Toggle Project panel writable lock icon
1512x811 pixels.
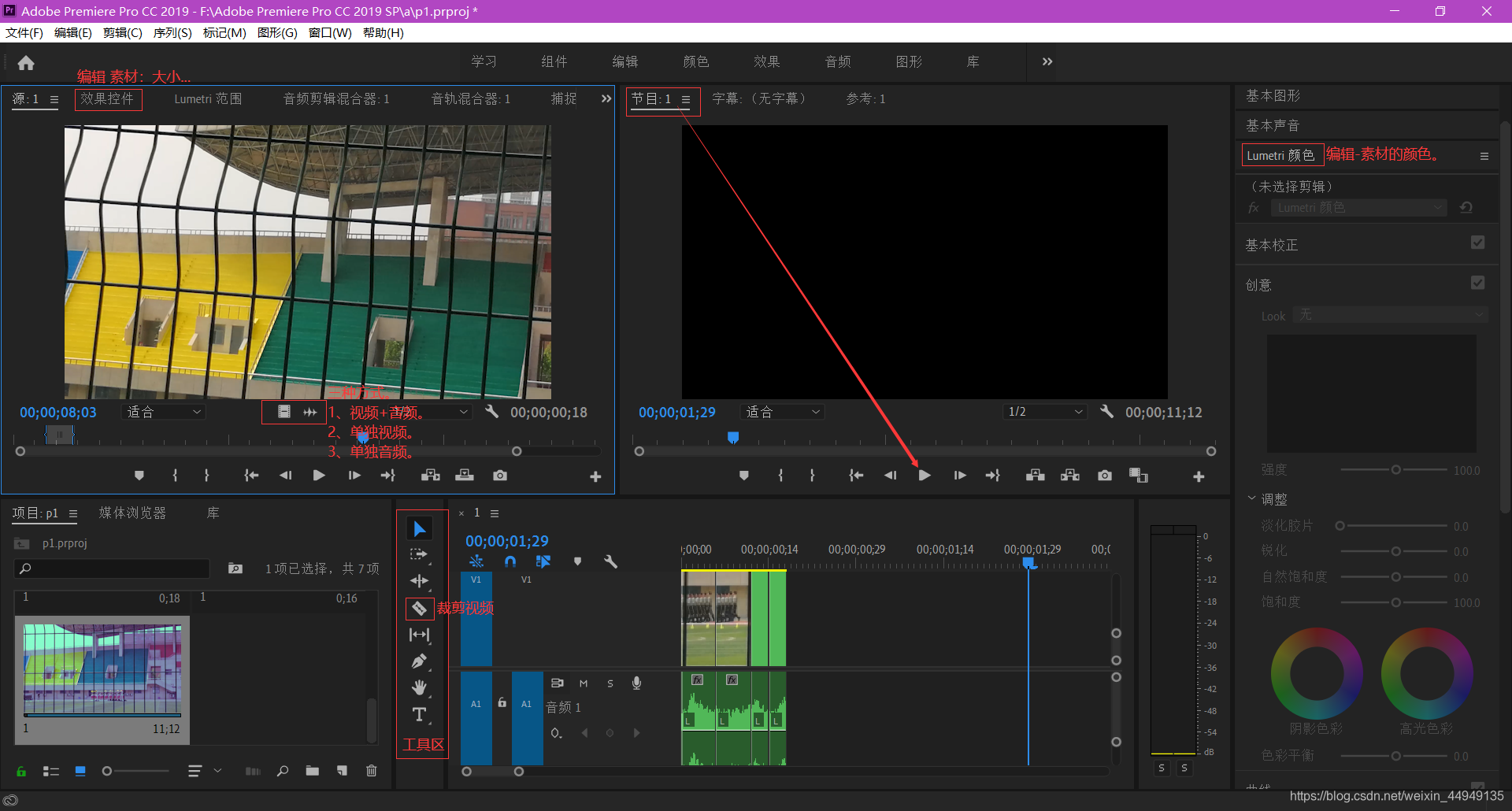[x=21, y=771]
